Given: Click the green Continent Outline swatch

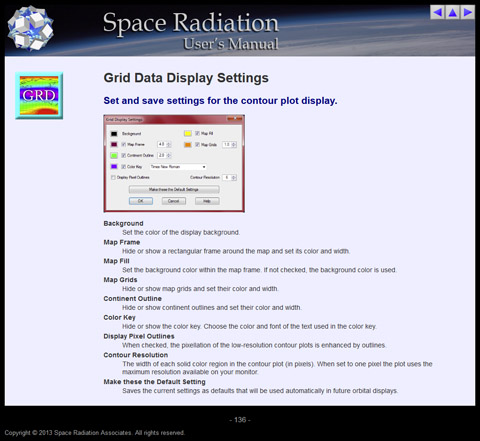Looking at the screenshot, I should [x=114, y=155].
